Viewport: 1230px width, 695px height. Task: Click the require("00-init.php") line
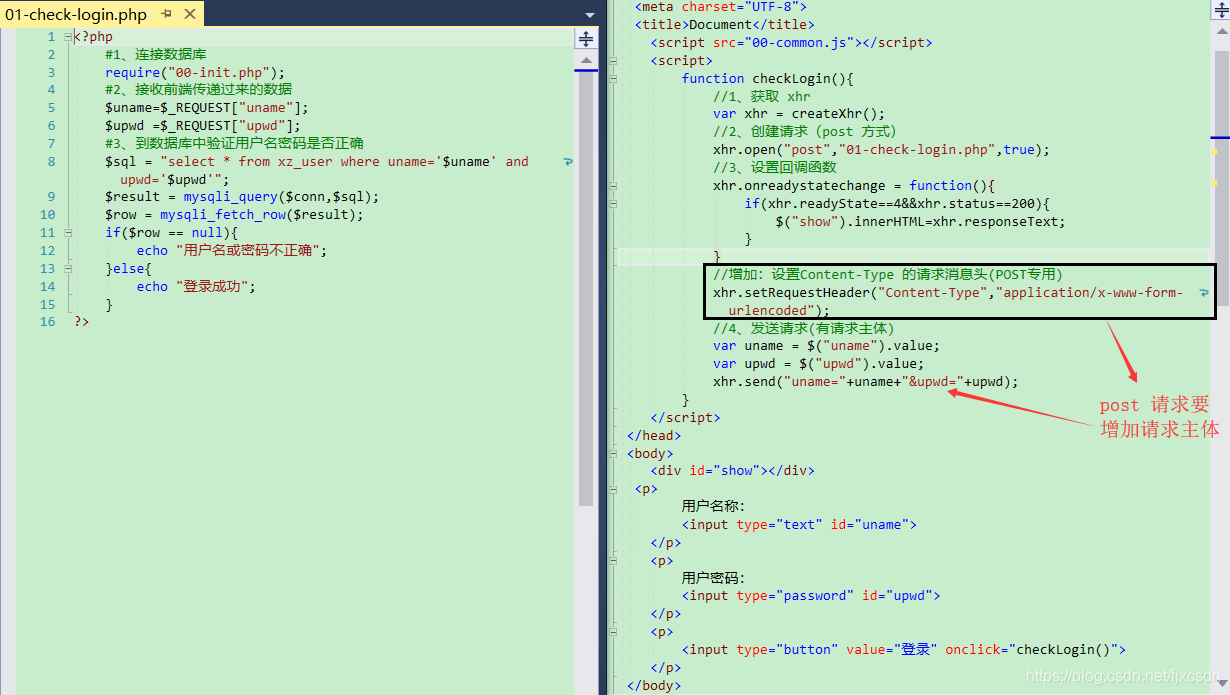[195, 72]
